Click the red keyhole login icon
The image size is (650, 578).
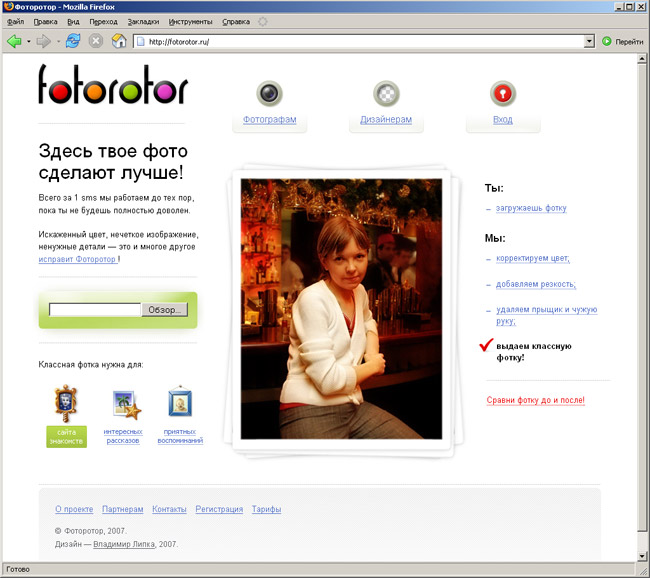pyautogui.click(x=502, y=94)
